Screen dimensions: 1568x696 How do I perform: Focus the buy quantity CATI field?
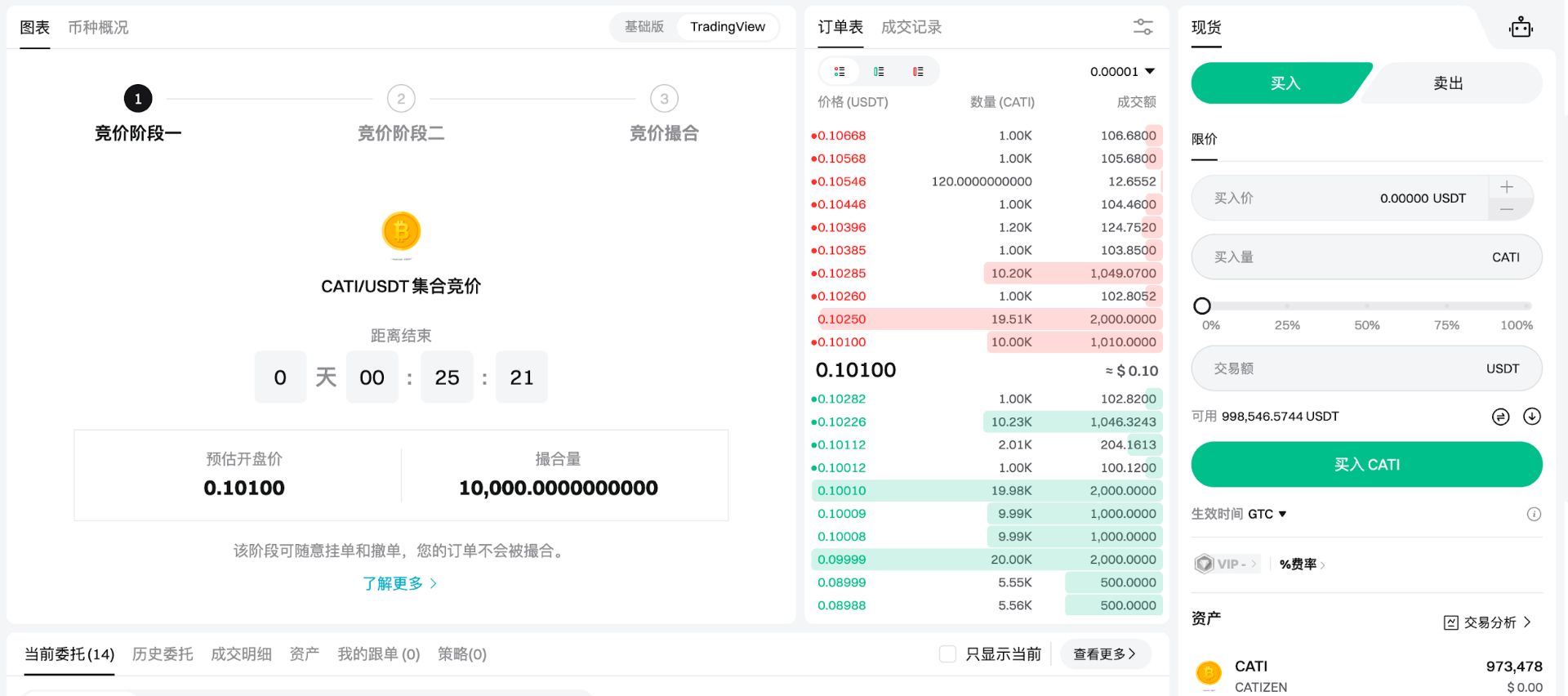(x=1366, y=257)
